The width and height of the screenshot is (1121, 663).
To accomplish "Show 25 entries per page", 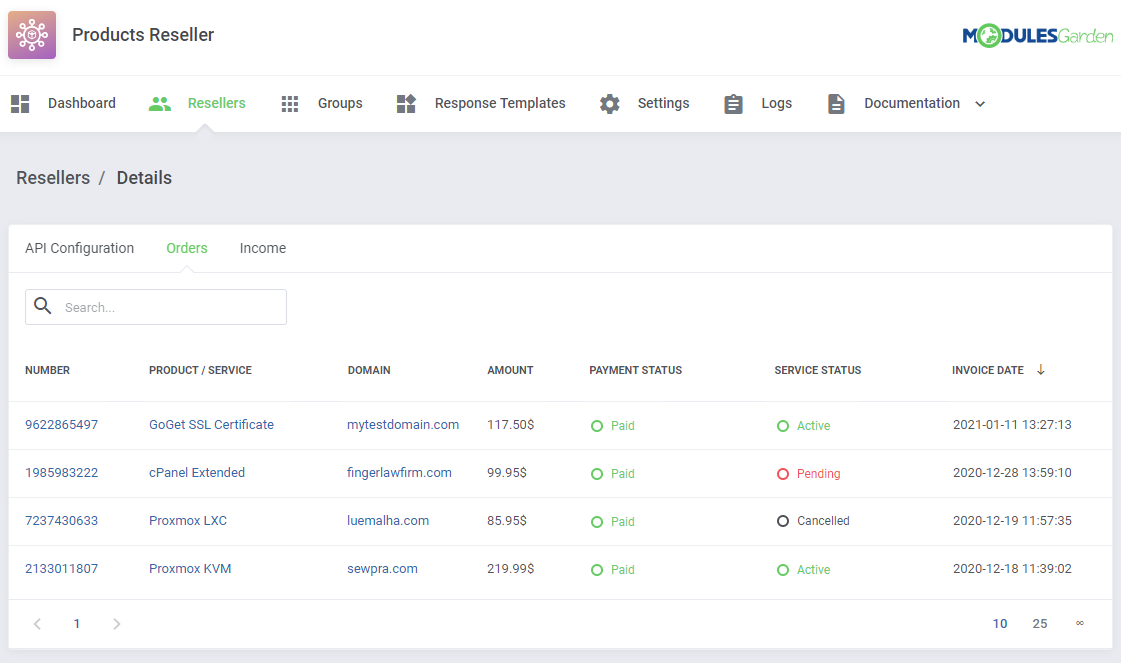I will point(1039,624).
